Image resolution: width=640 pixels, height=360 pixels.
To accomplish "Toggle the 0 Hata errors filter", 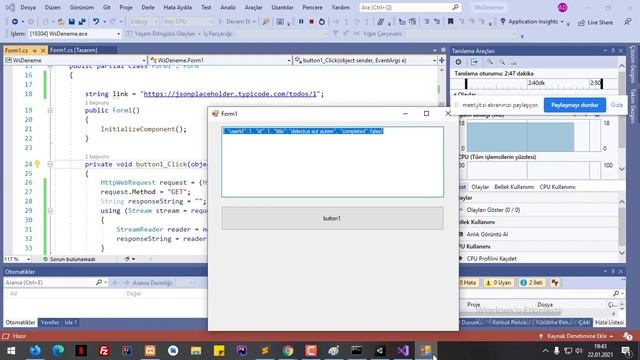I will (468, 282).
